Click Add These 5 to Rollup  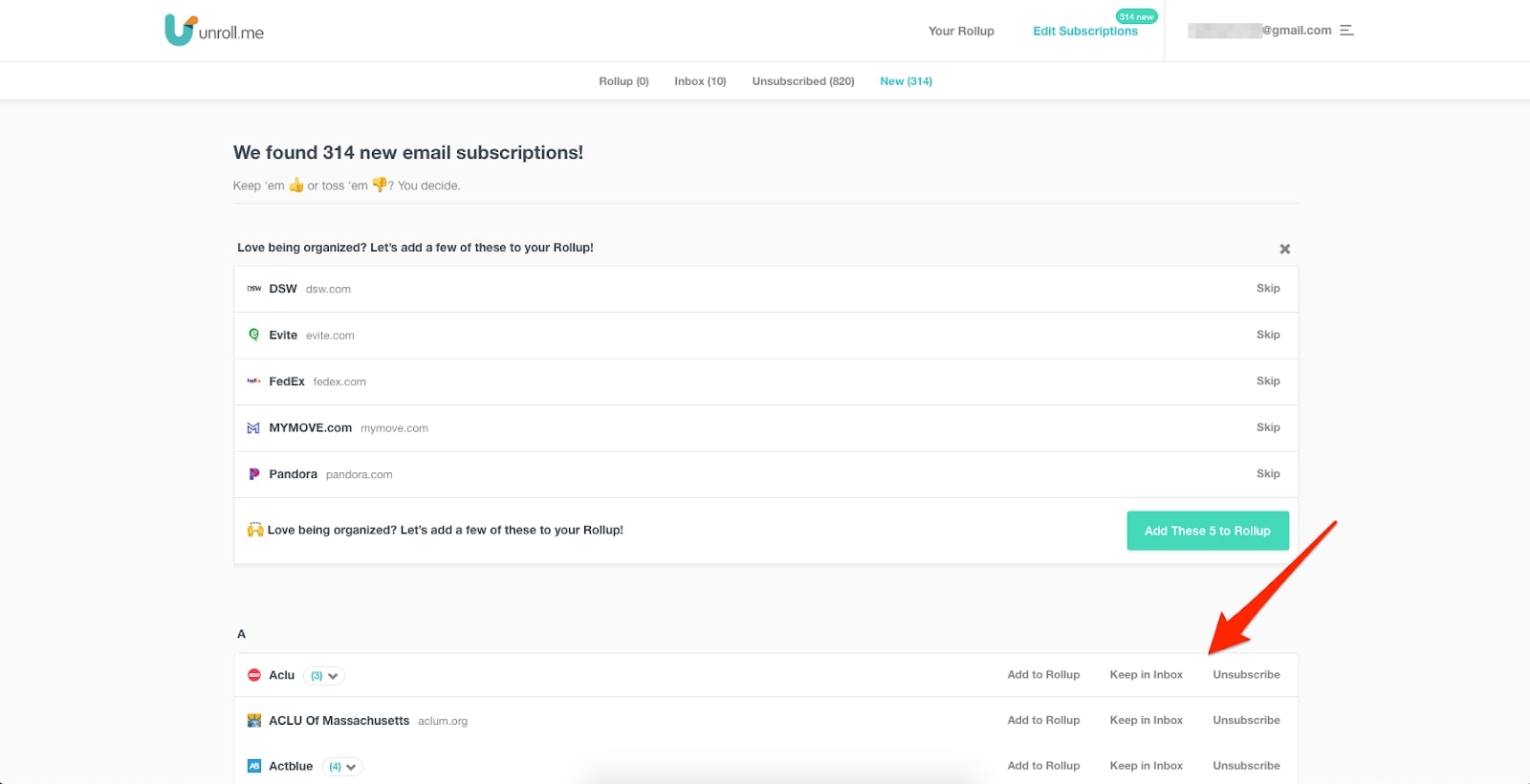(x=1208, y=531)
